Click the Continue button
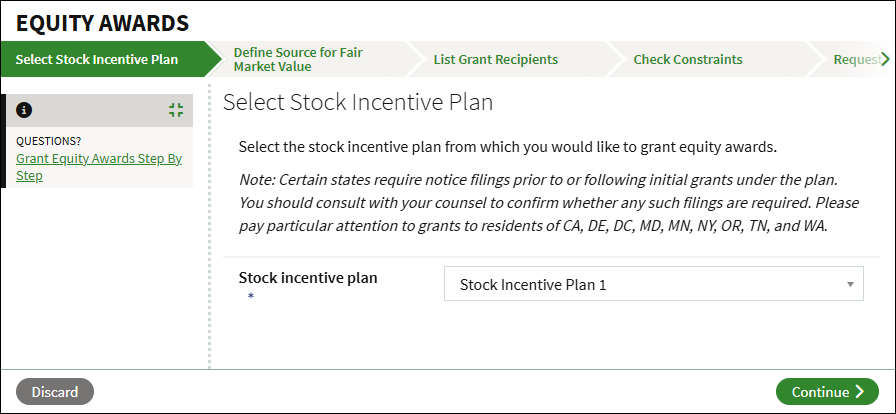Viewport: 896px width, 414px height. pyautogui.click(x=827, y=392)
